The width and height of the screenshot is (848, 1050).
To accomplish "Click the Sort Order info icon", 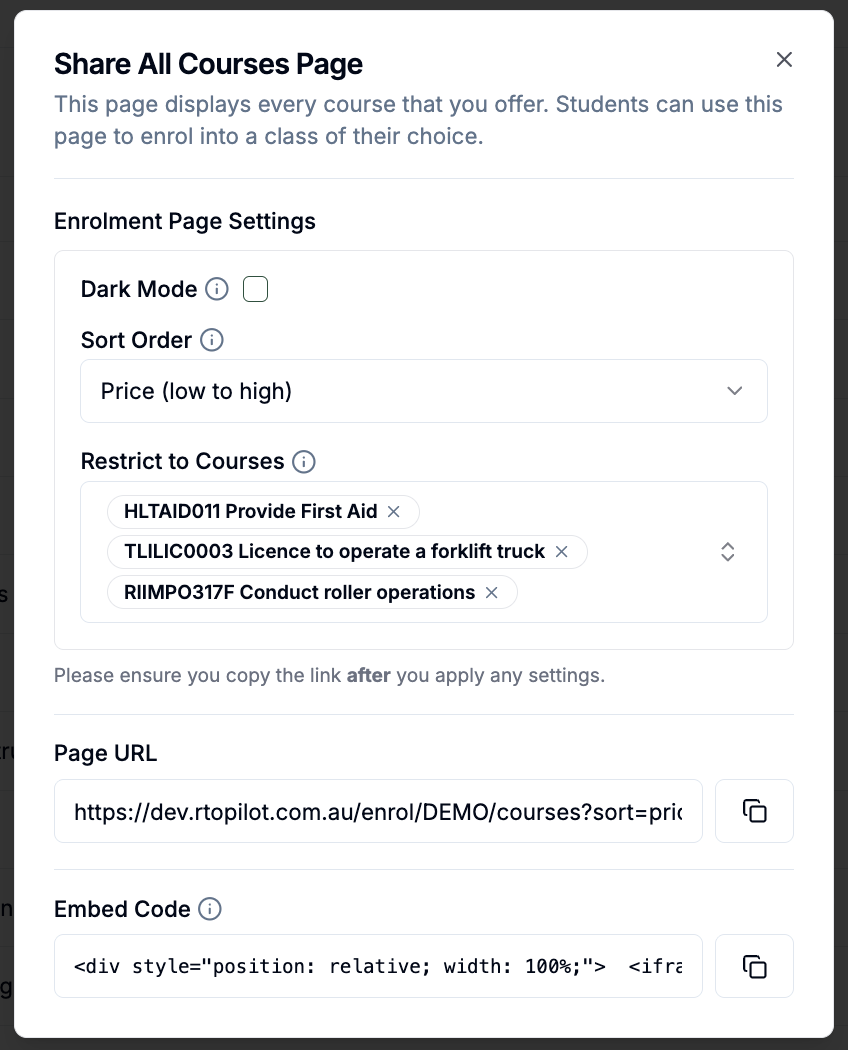I will coord(212,340).
